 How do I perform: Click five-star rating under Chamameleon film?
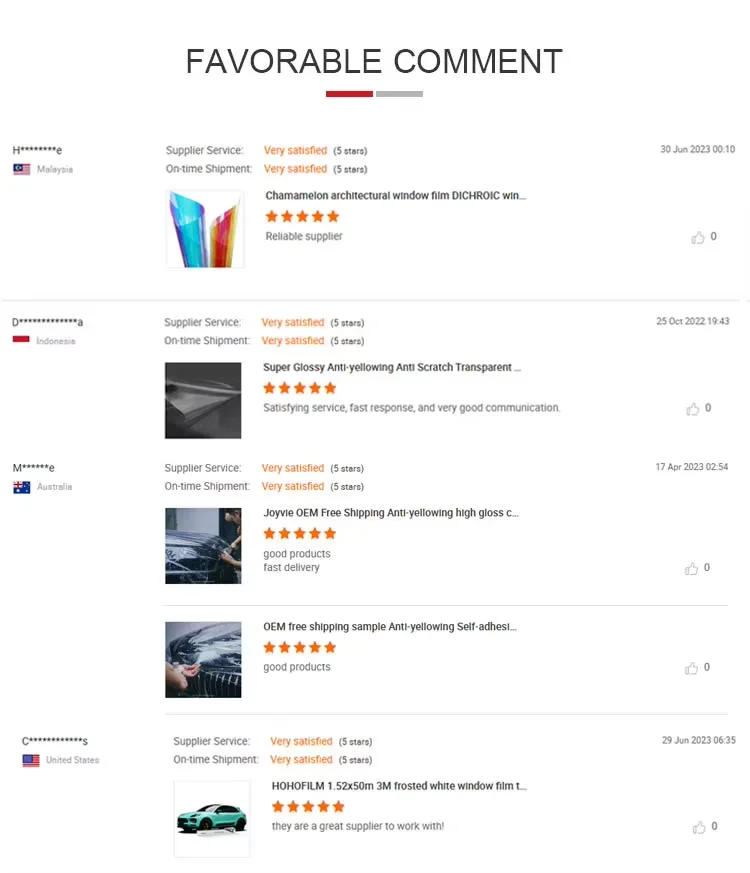[302, 217]
